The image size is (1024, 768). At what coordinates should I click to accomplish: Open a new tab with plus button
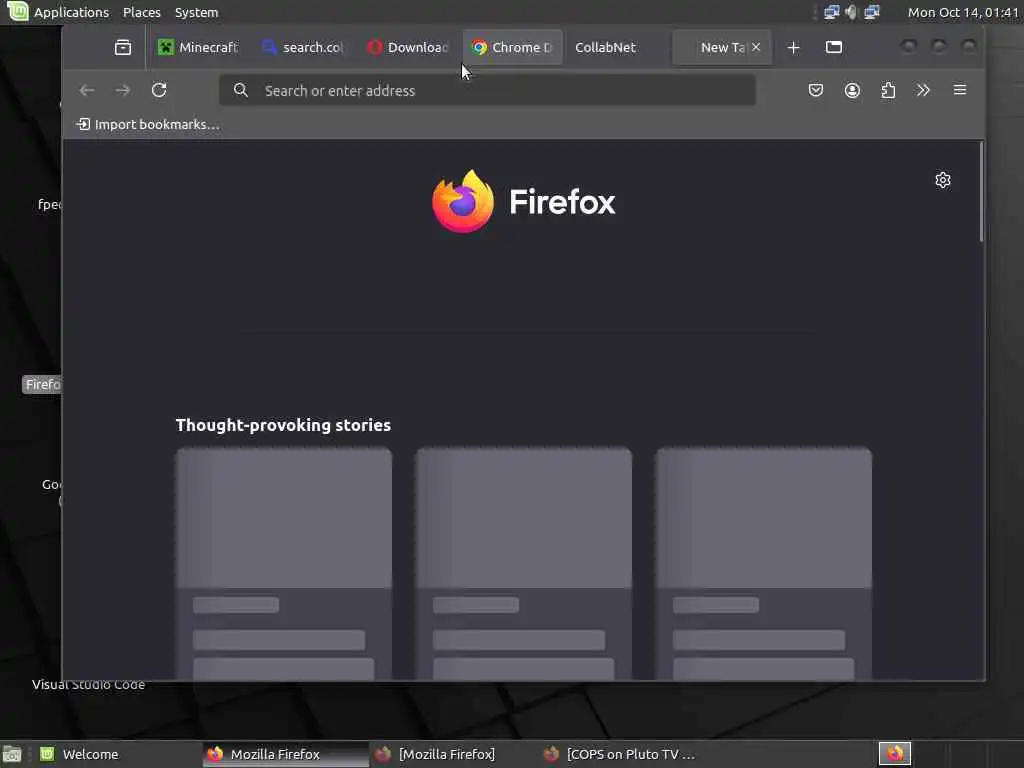(793, 47)
